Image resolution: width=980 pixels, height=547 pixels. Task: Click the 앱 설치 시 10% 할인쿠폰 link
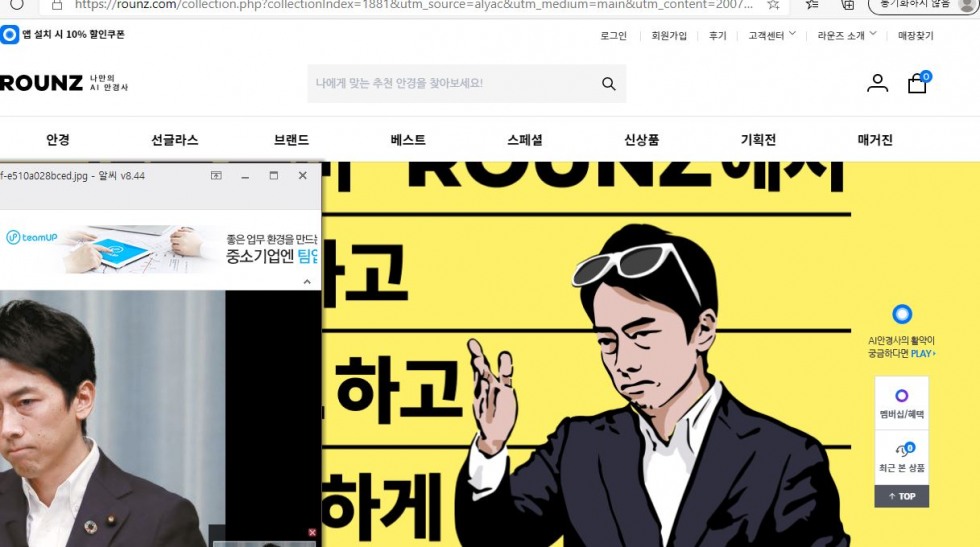pyautogui.click(x=74, y=34)
